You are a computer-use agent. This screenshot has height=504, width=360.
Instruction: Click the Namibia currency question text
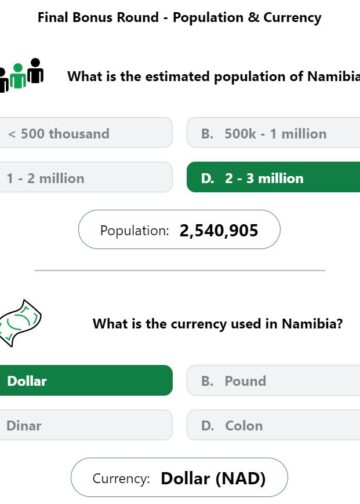(x=218, y=324)
